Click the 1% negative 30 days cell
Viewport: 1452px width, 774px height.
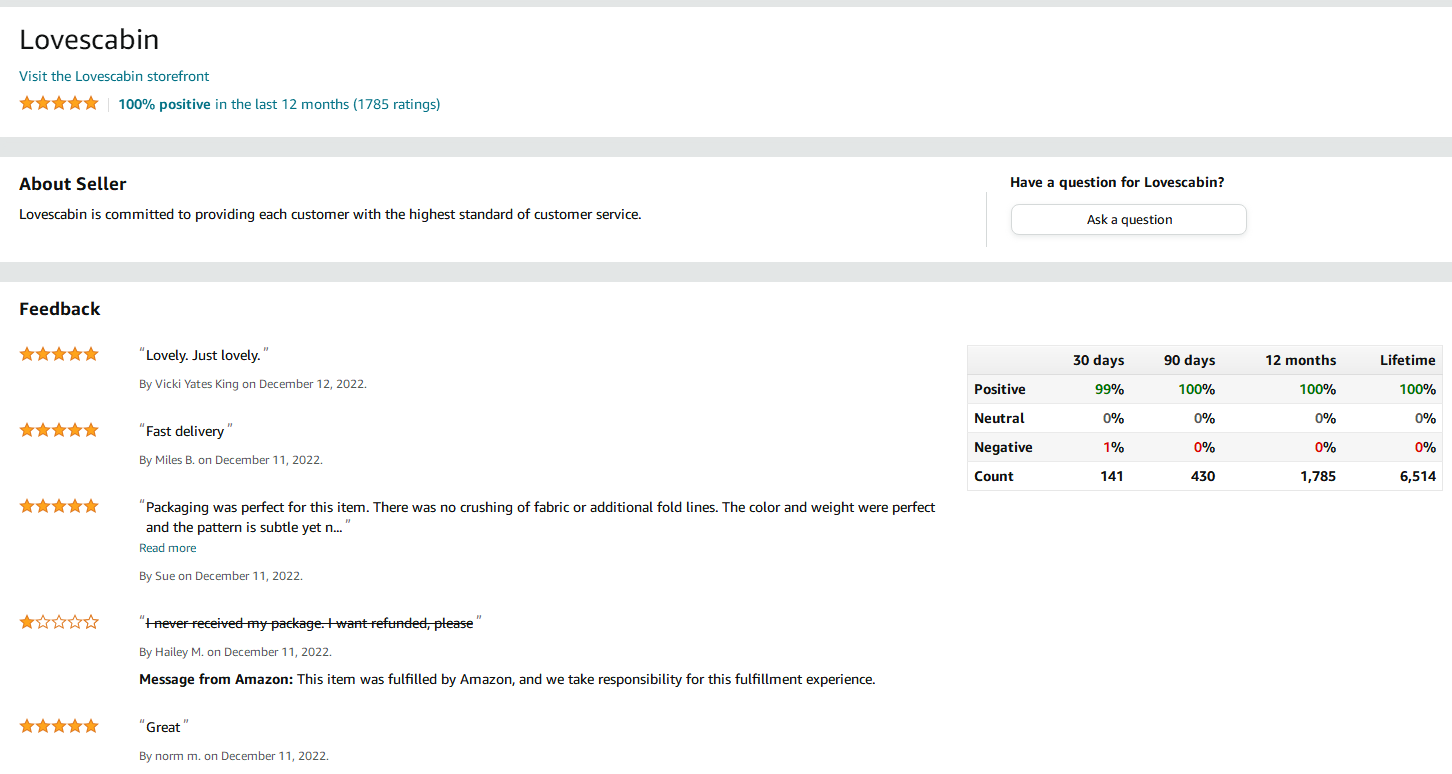pyautogui.click(x=1113, y=447)
